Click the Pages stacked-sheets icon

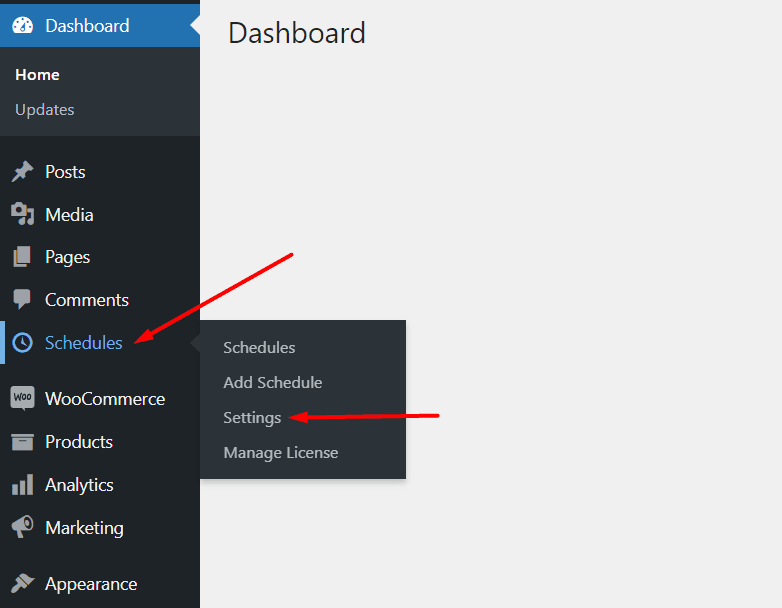coord(22,257)
